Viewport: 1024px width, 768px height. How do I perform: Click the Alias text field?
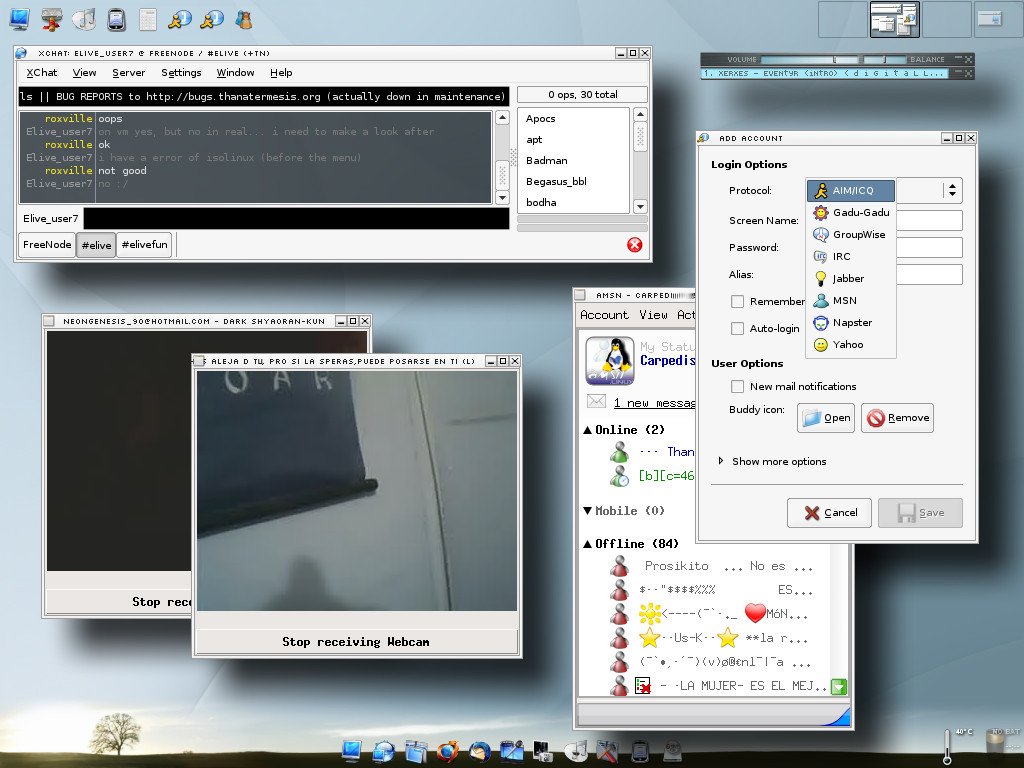929,274
